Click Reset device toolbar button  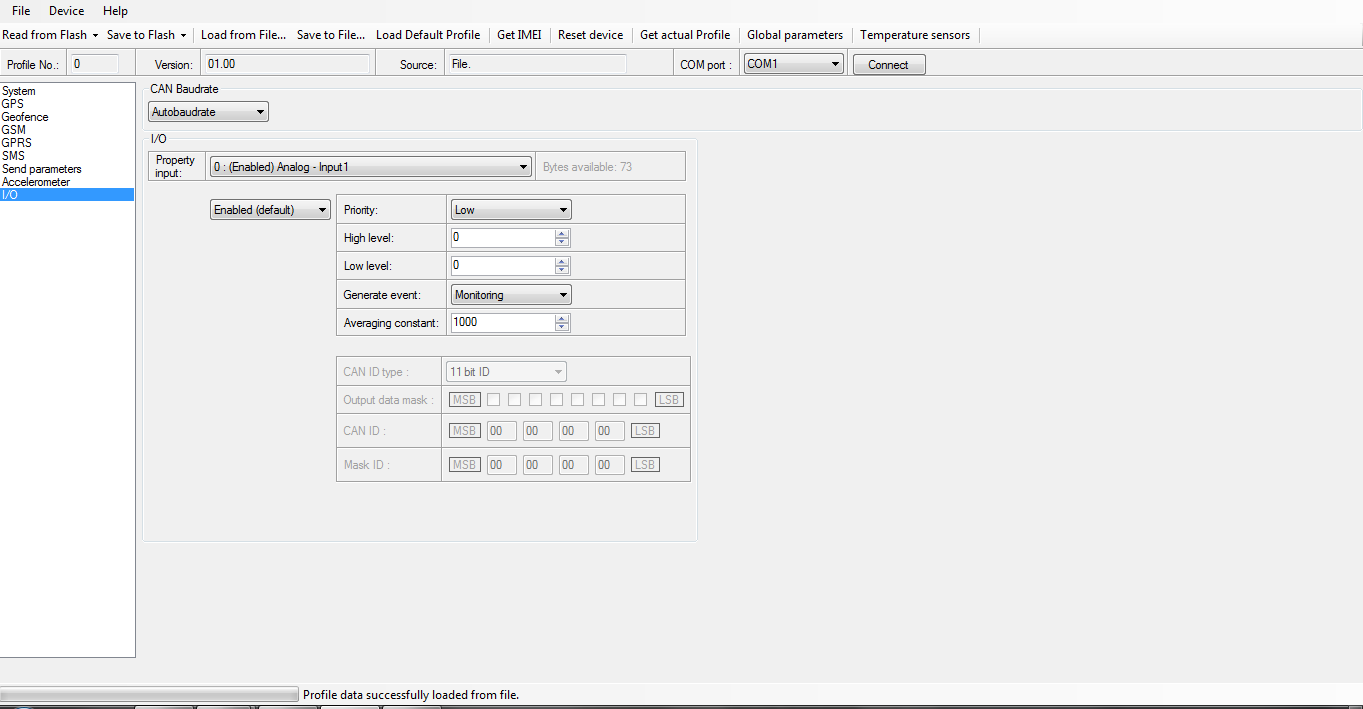pyautogui.click(x=590, y=35)
